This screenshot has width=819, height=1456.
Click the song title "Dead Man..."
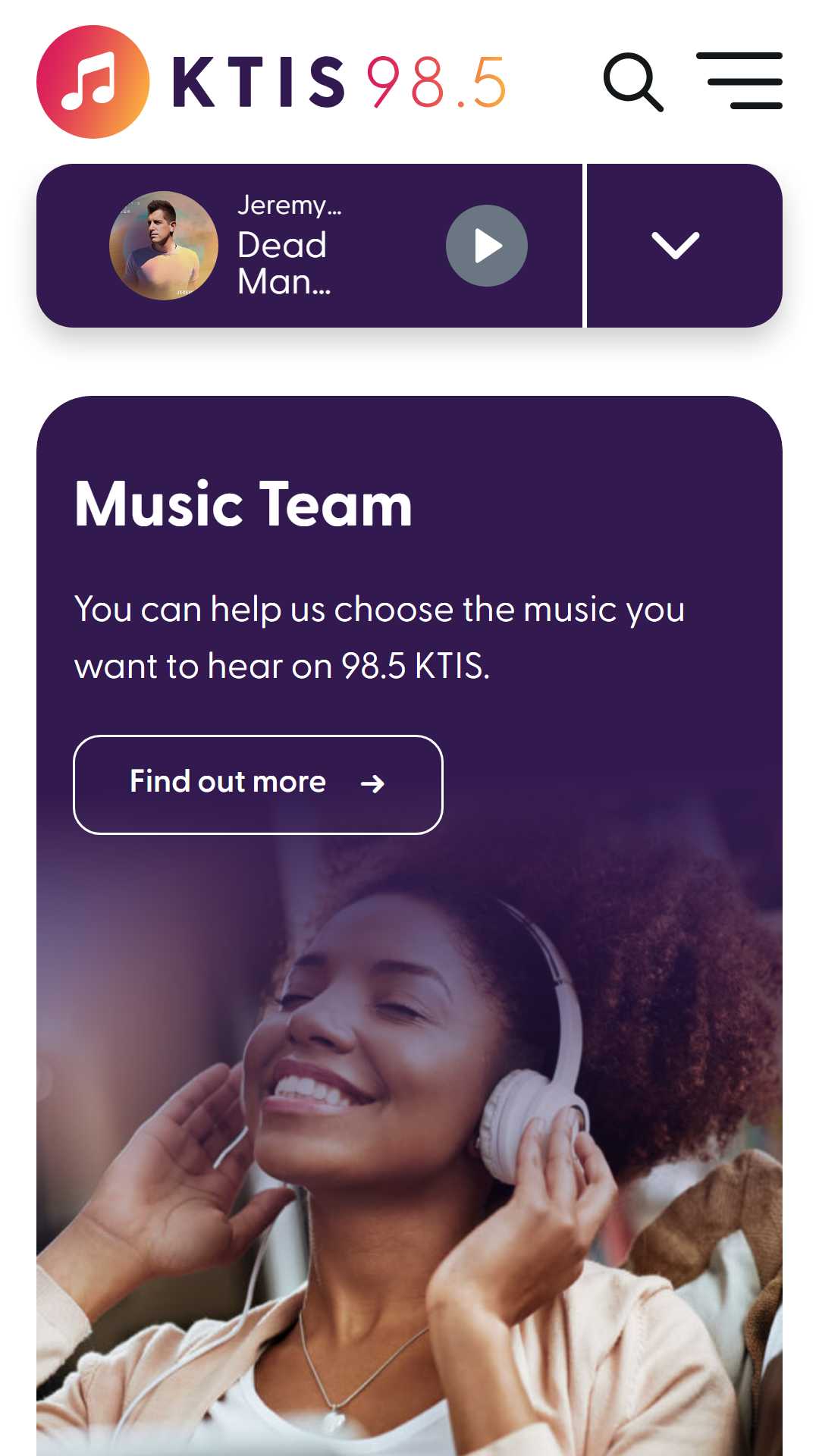tap(284, 263)
